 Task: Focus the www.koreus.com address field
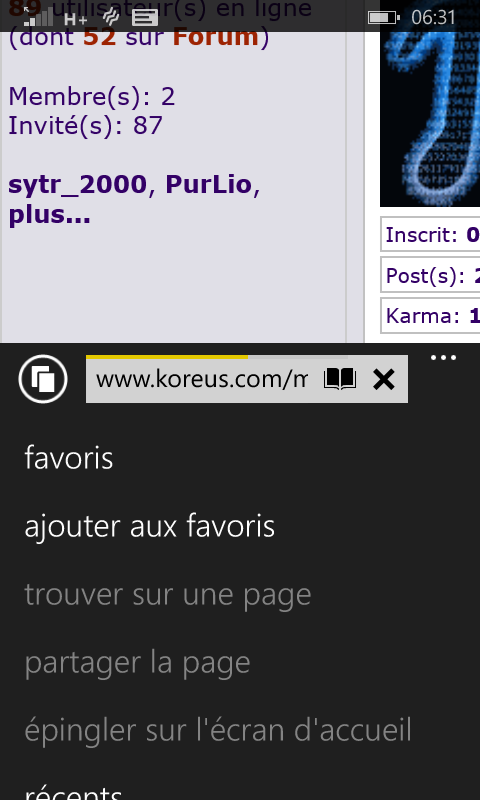202,380
